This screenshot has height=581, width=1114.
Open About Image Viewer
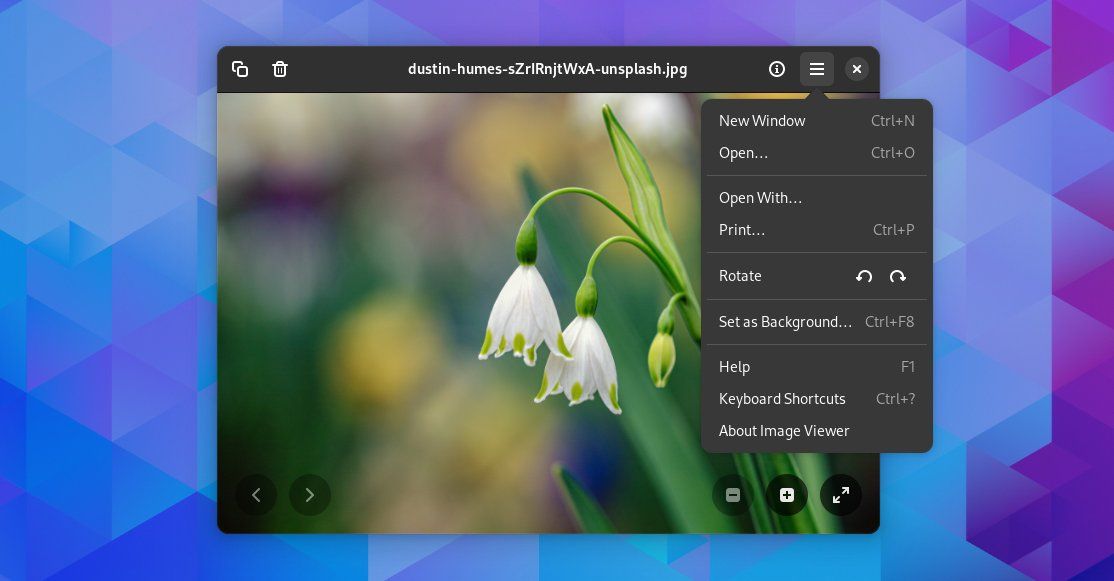784,431
